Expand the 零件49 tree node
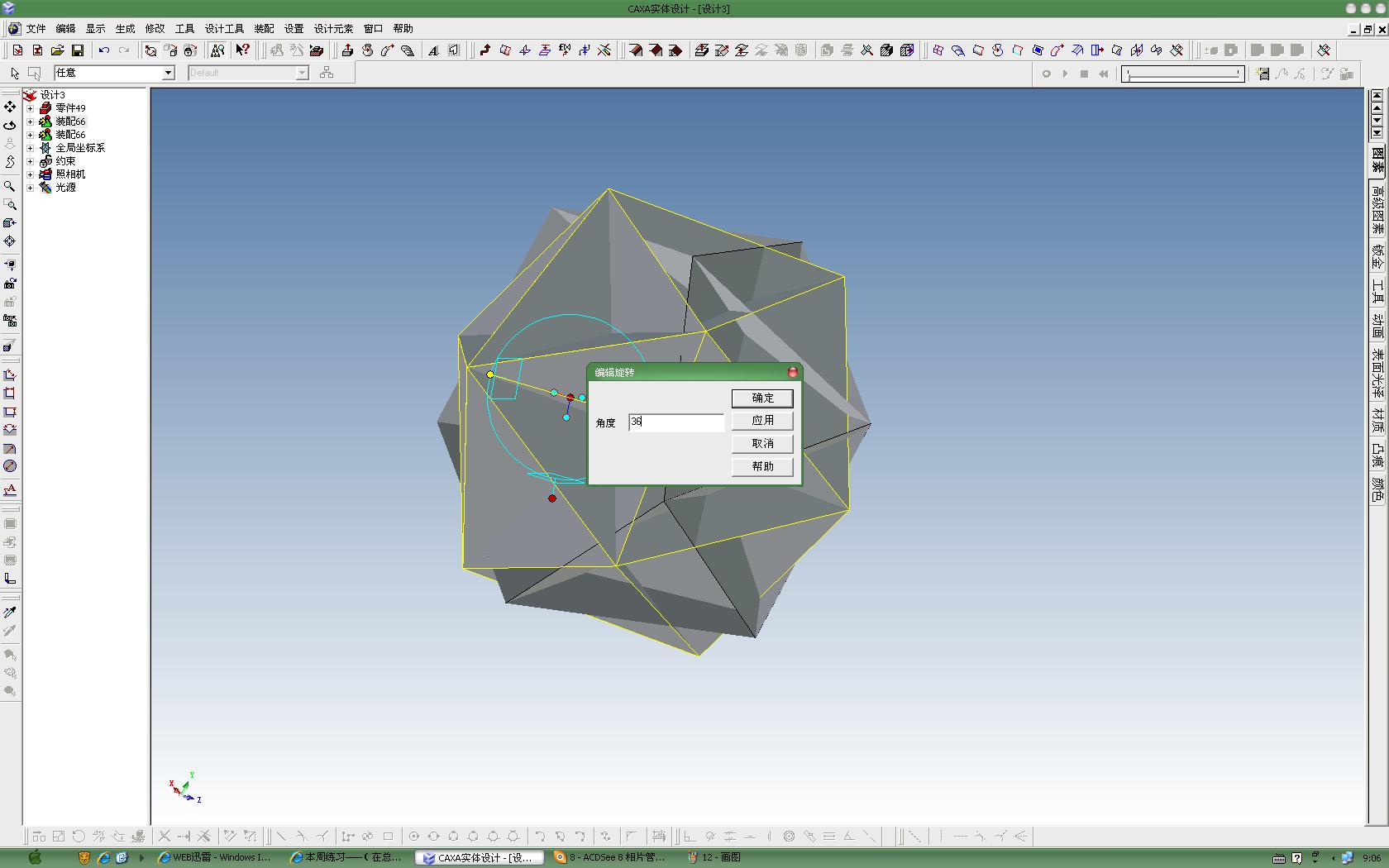 (x=31, y=108)
